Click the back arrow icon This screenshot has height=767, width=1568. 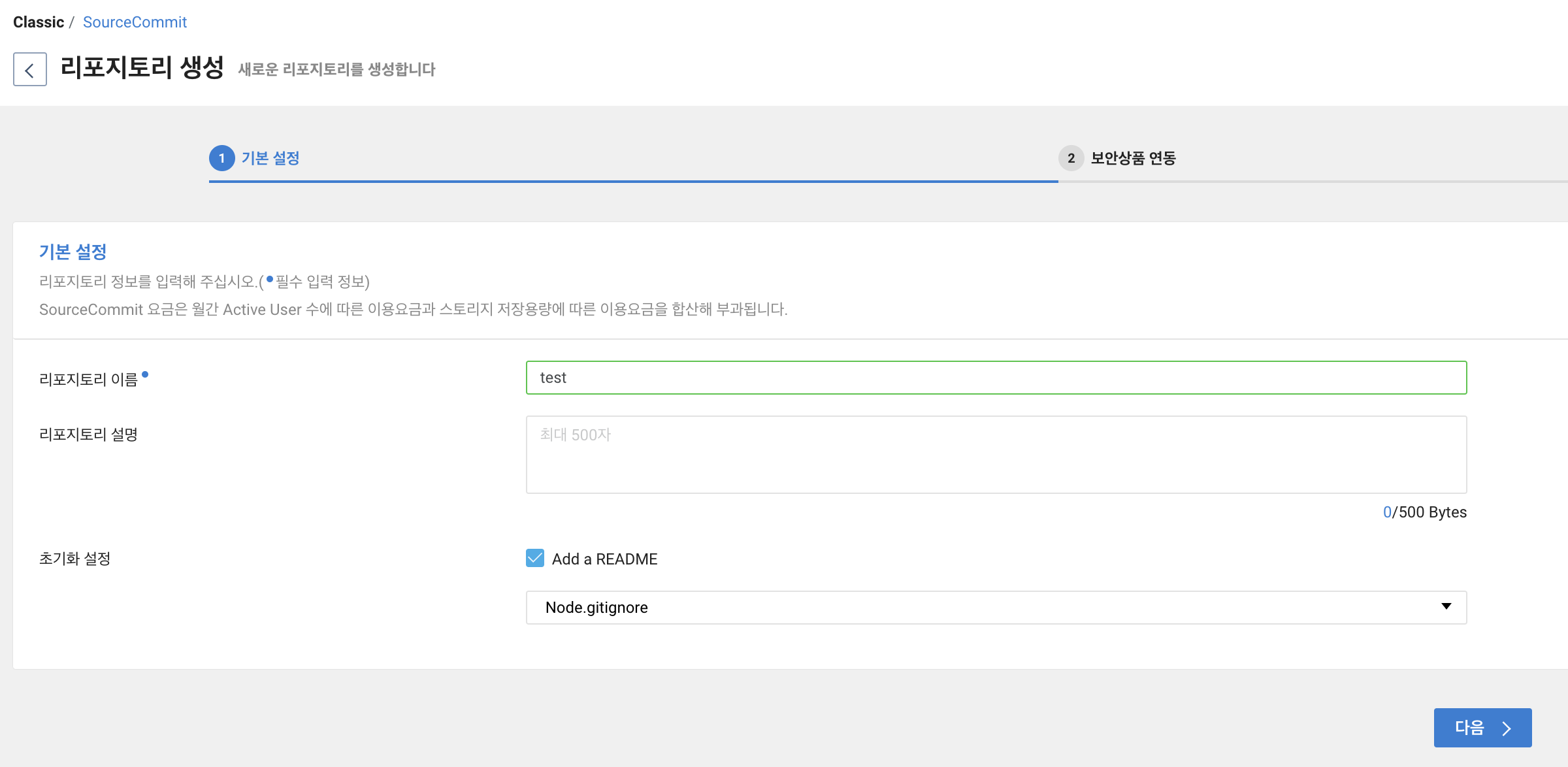coord(30,69)
